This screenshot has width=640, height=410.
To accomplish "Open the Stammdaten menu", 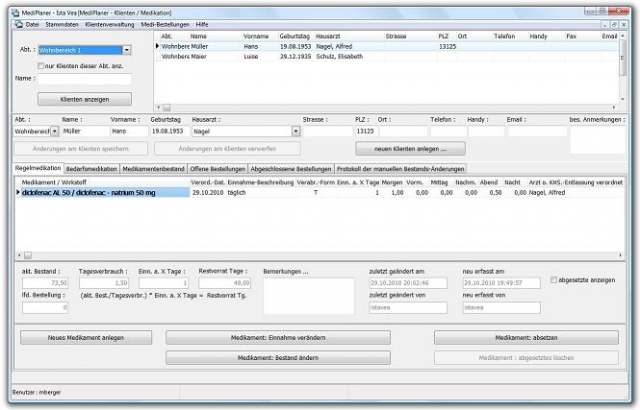I will pyautogui.click(x=62, y=24).
